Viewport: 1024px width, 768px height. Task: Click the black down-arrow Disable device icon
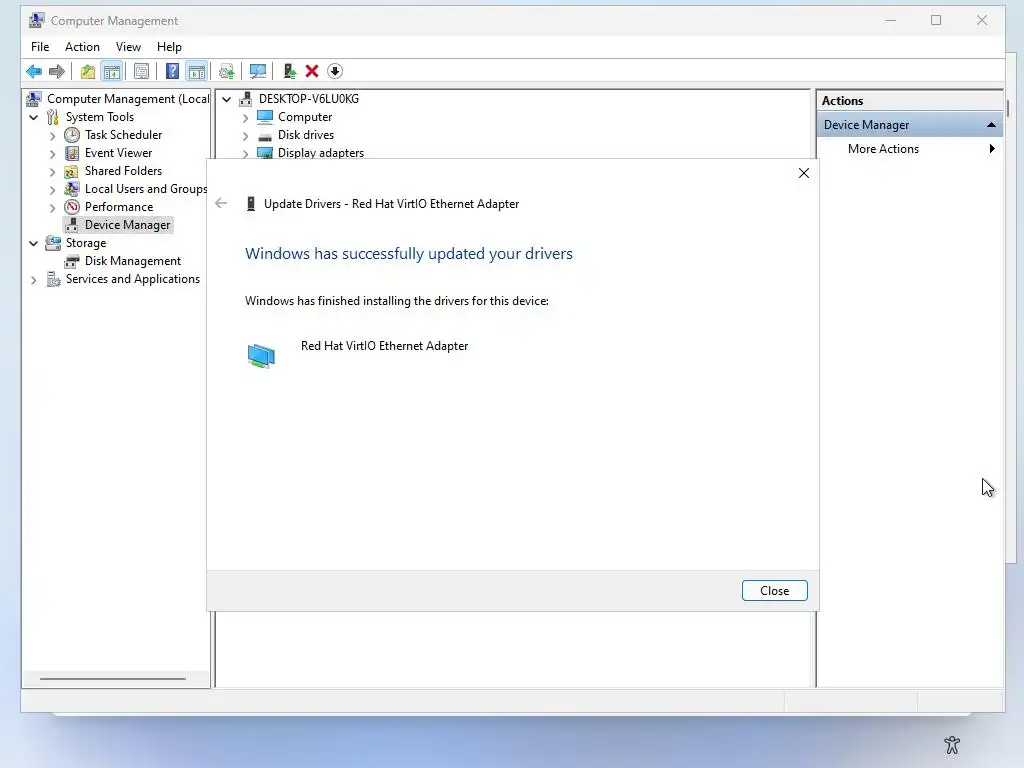pos(335,71)
